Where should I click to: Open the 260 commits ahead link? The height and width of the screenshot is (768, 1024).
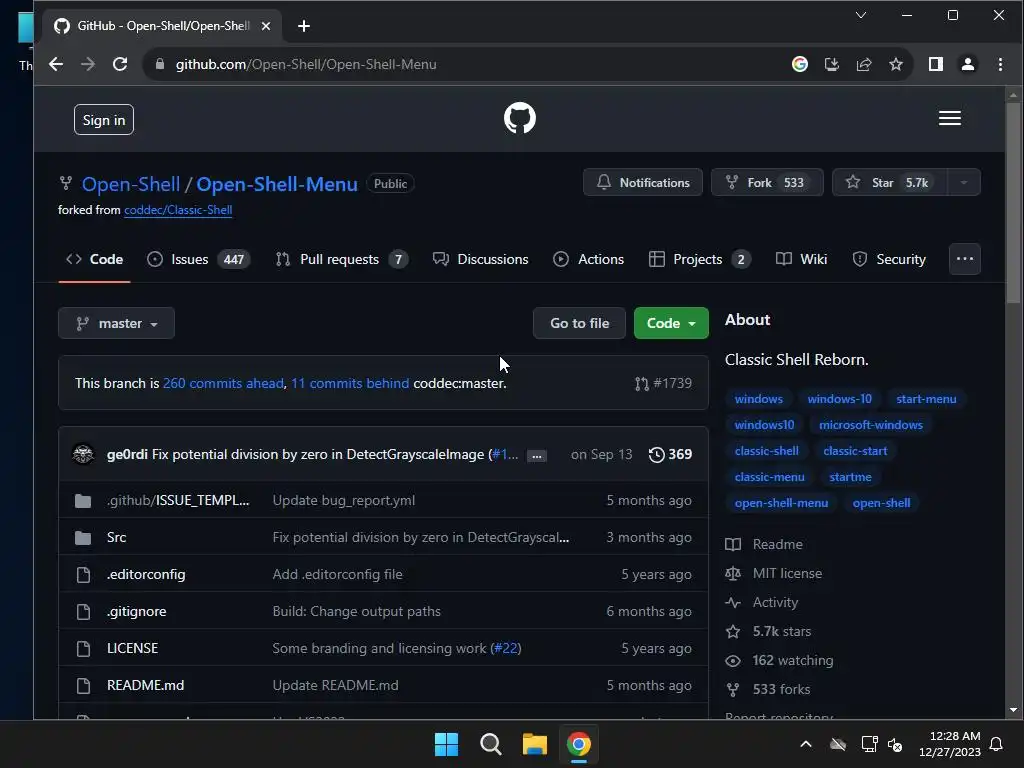pyautogui.click(x=223, y=383)
